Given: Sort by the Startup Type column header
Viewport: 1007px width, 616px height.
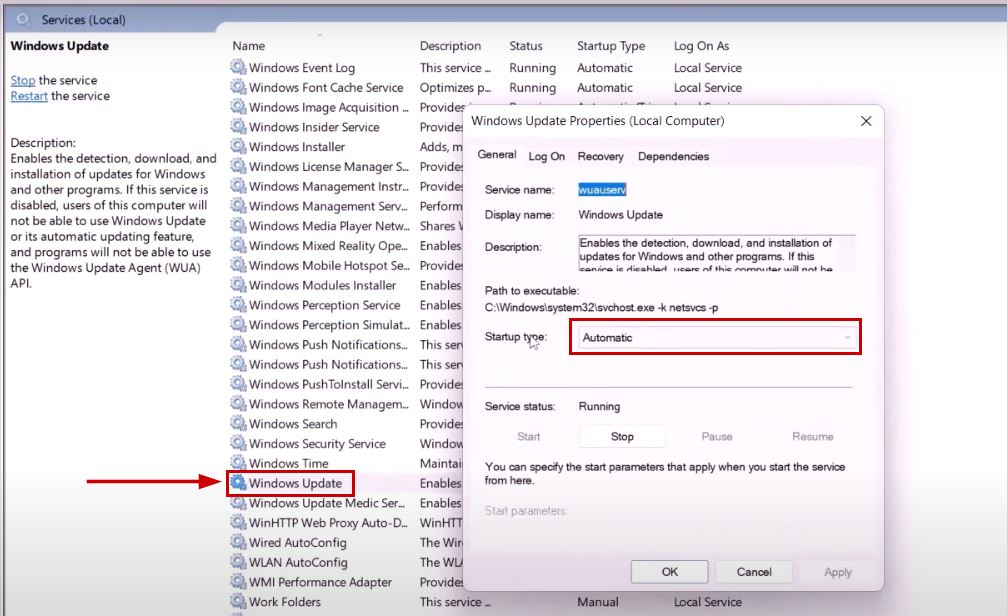Looking at the screenshot, I should pyautogui.click(x=611, y=46).
